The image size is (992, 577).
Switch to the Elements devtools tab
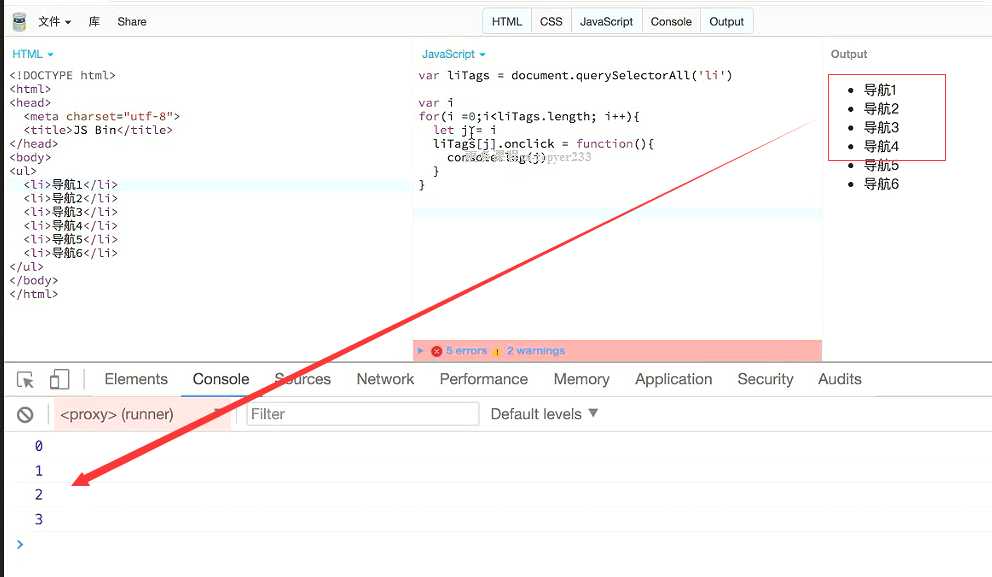pos(136,379)
